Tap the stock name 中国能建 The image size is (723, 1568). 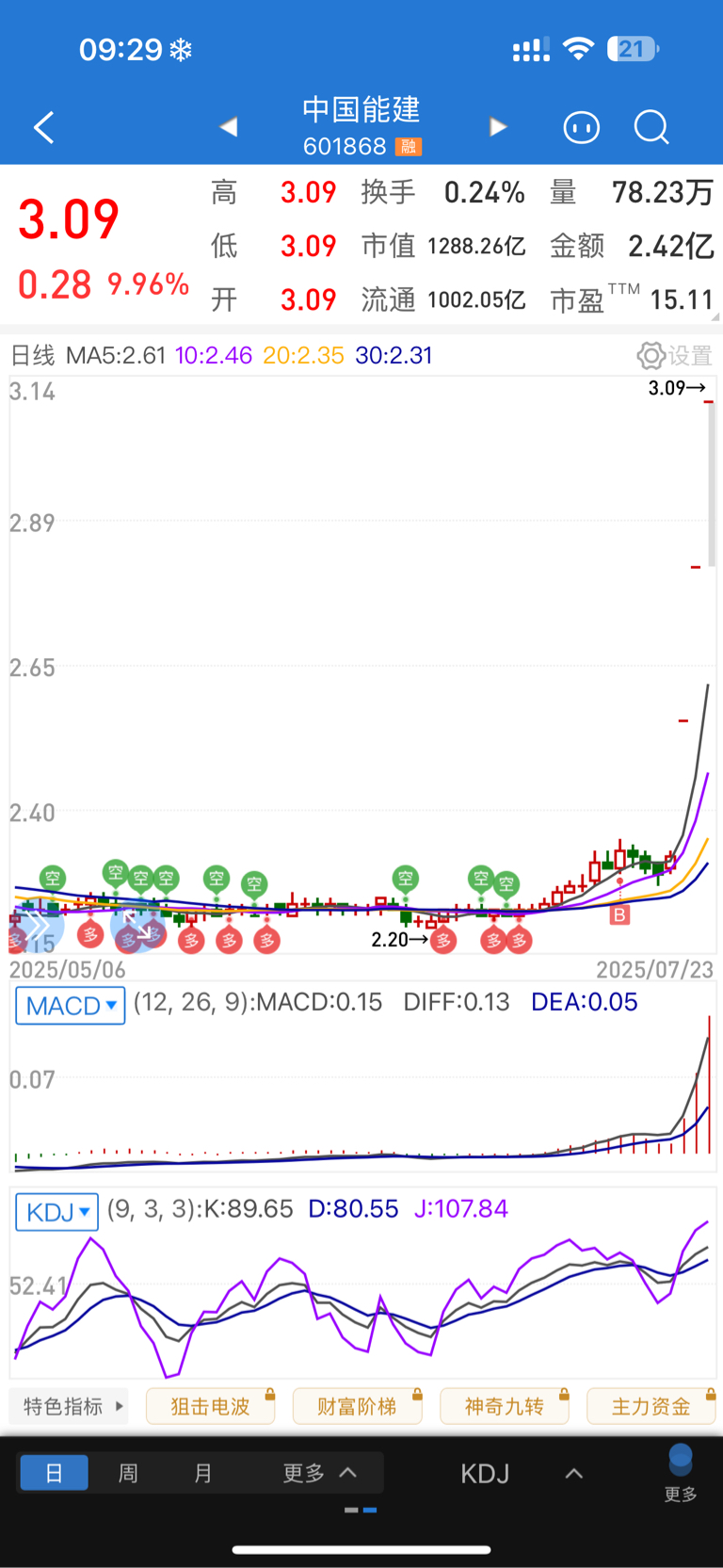361,109
